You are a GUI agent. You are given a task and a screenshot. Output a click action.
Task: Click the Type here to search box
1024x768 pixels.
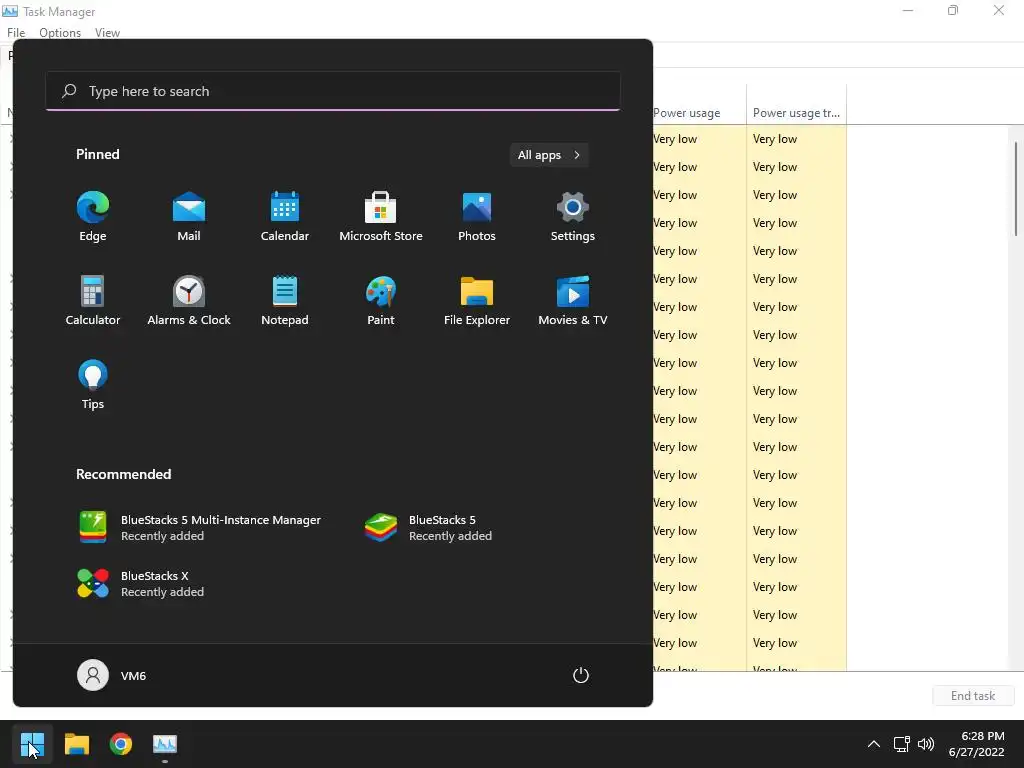click(x=333, y=91)
